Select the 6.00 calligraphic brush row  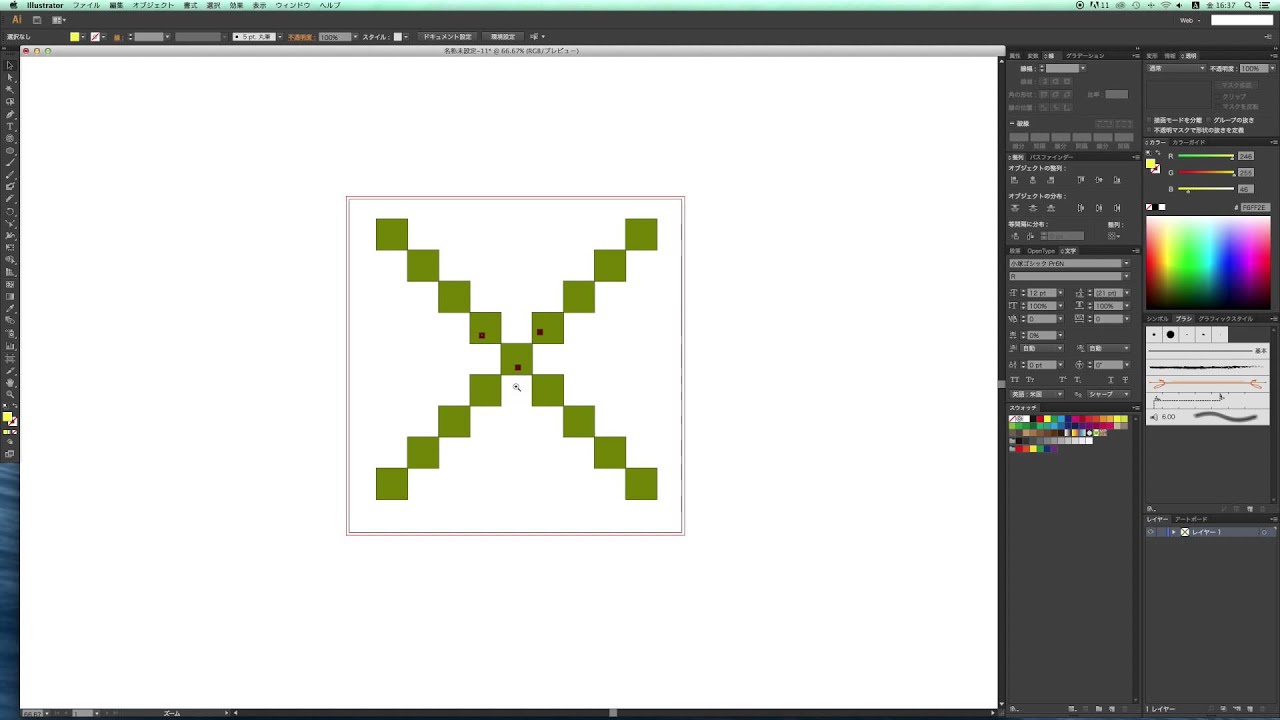pos(1207,416)
